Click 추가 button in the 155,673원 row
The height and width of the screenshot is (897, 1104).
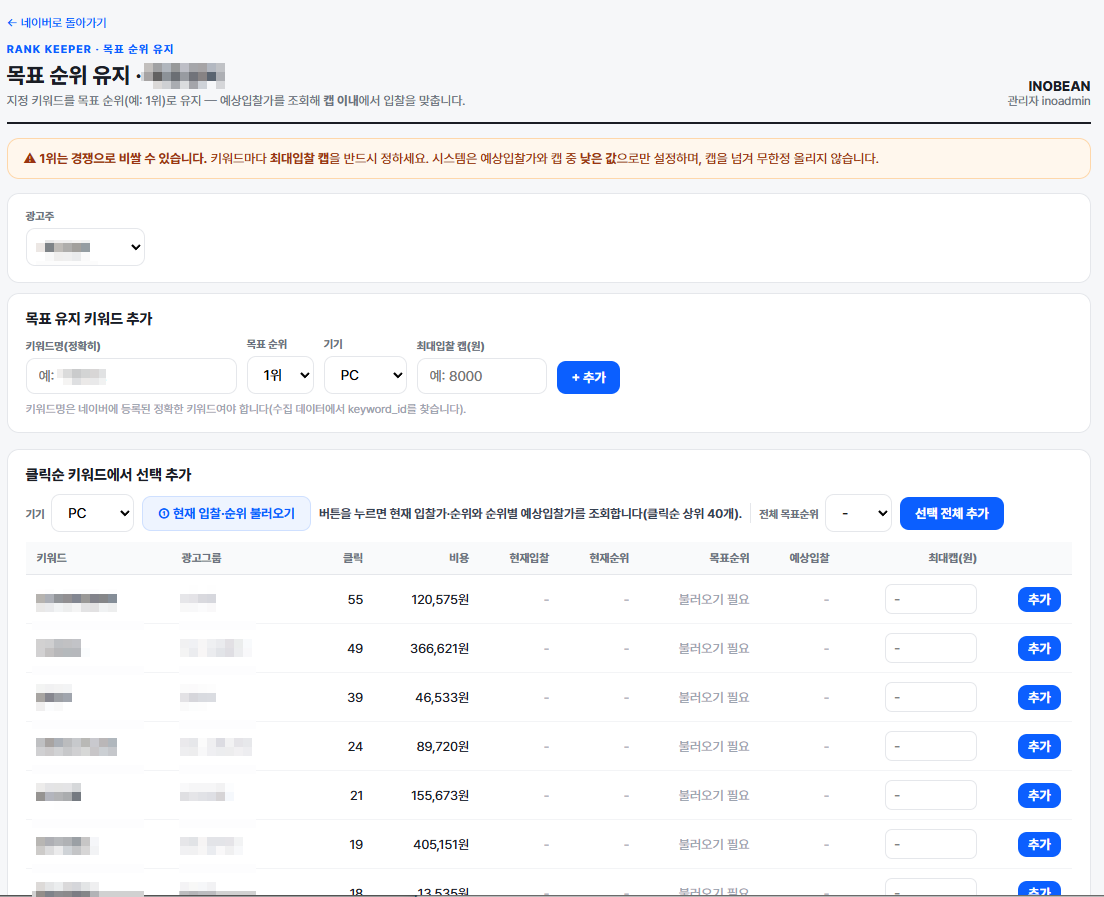pos(1039,795)
